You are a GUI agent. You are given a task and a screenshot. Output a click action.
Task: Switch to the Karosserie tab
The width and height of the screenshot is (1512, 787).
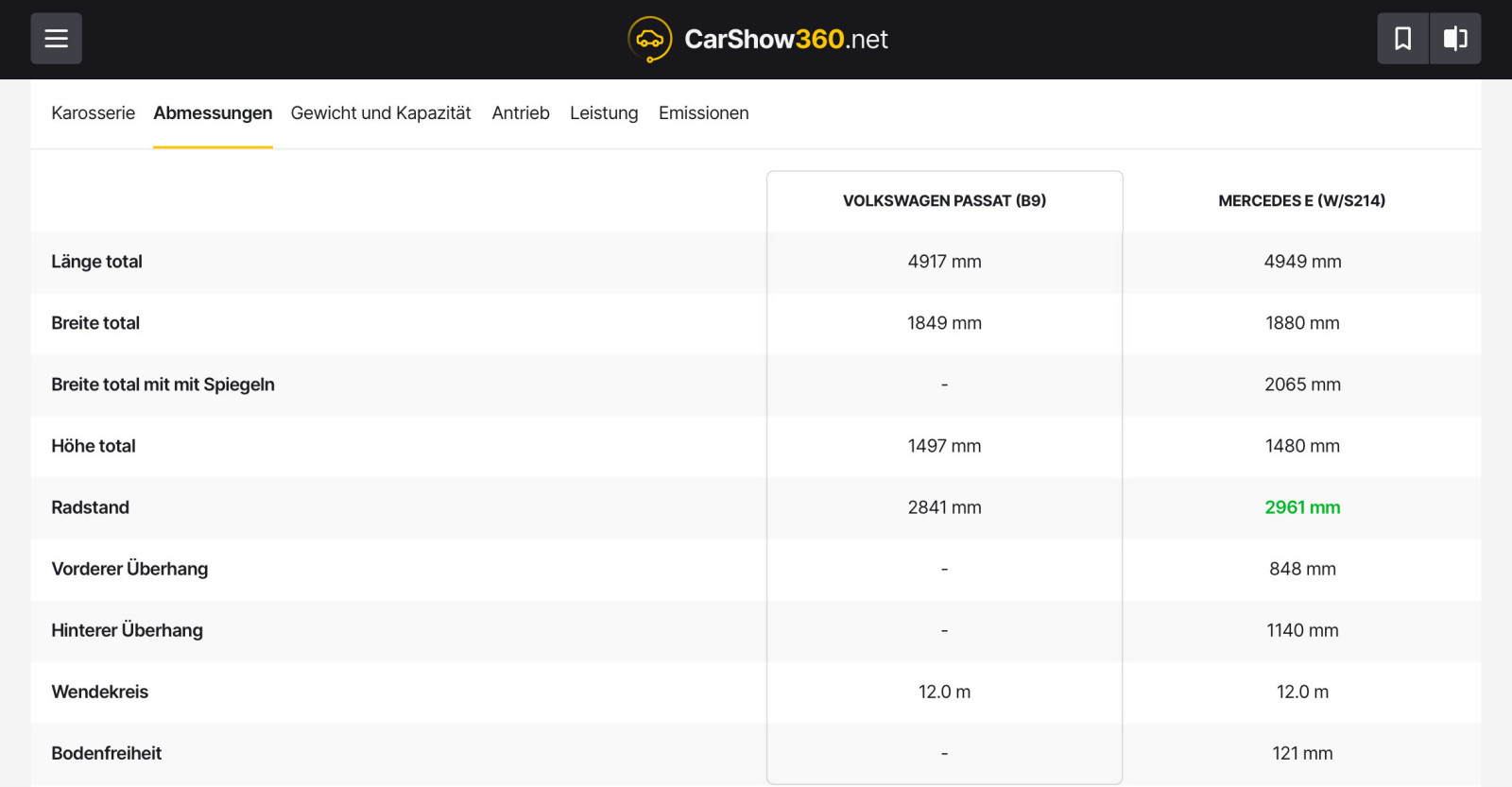tap(93, 113)
